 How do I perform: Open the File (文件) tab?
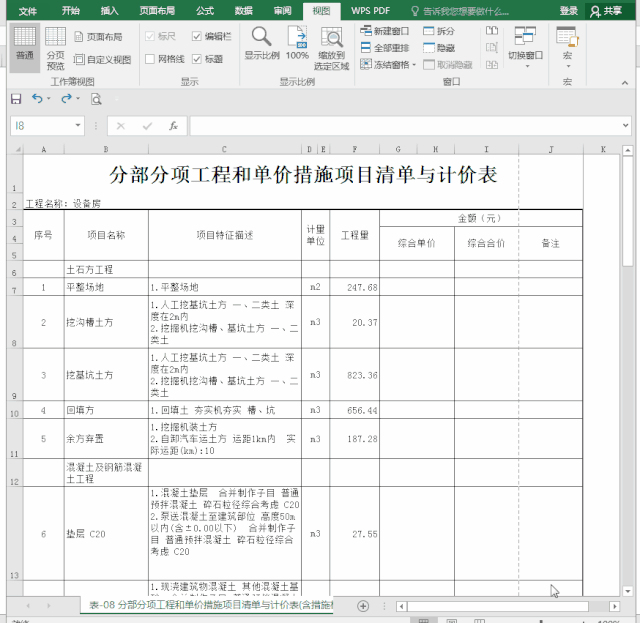click(x=28, y=11)
